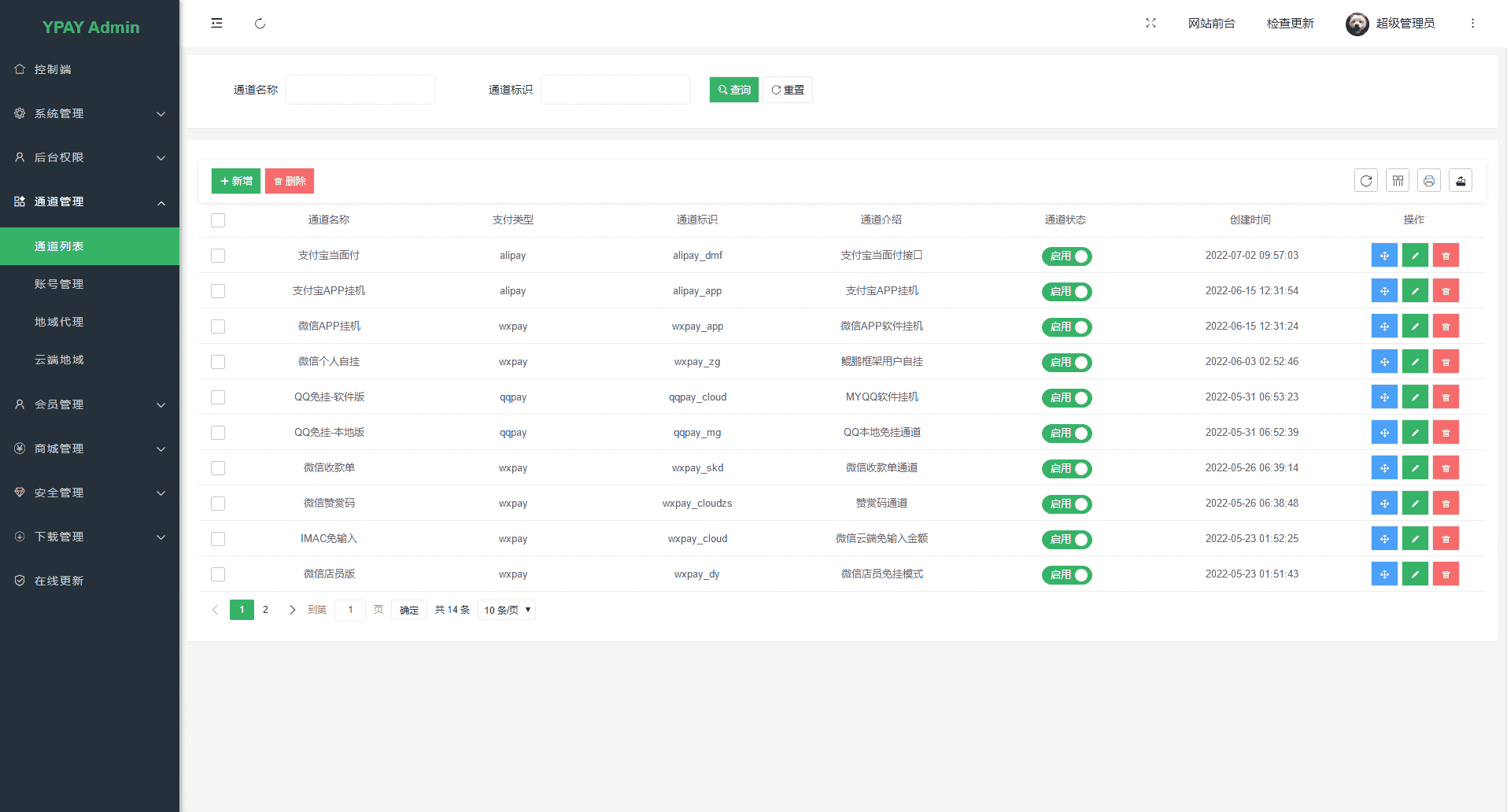Enter fullscreen mode via header icon
Viewport: 1507px width, 812px height.
(1151, 24)
